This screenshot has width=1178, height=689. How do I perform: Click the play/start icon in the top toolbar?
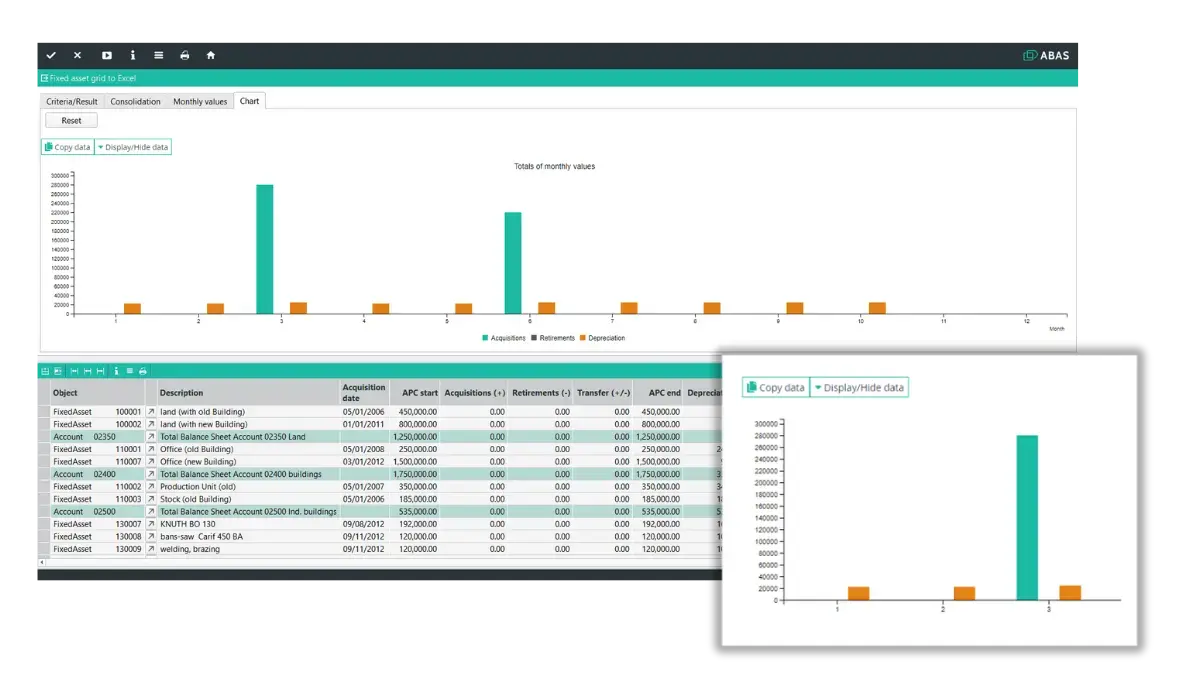coord(107,56)
